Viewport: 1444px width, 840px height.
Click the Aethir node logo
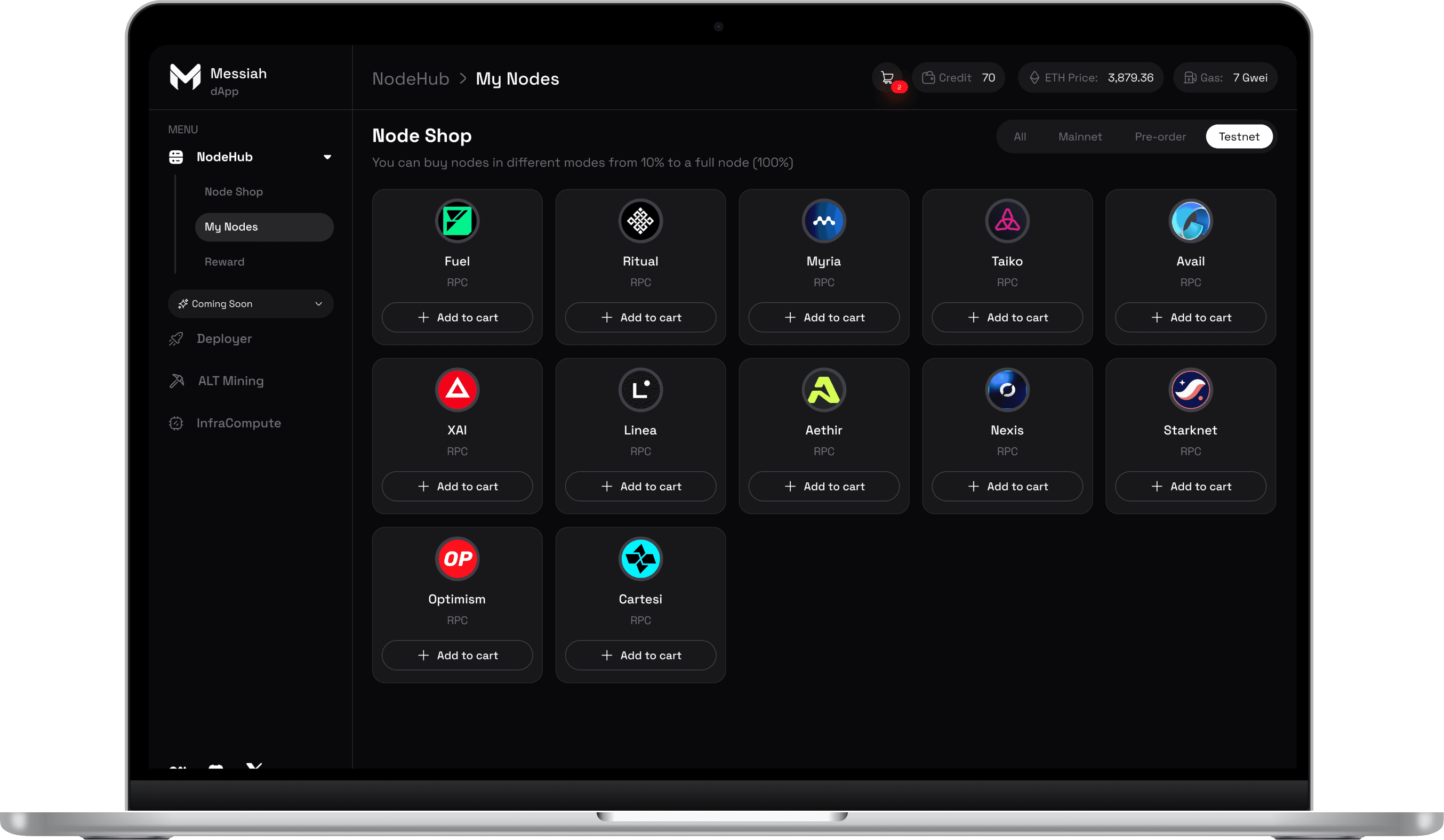pos(823,390)
